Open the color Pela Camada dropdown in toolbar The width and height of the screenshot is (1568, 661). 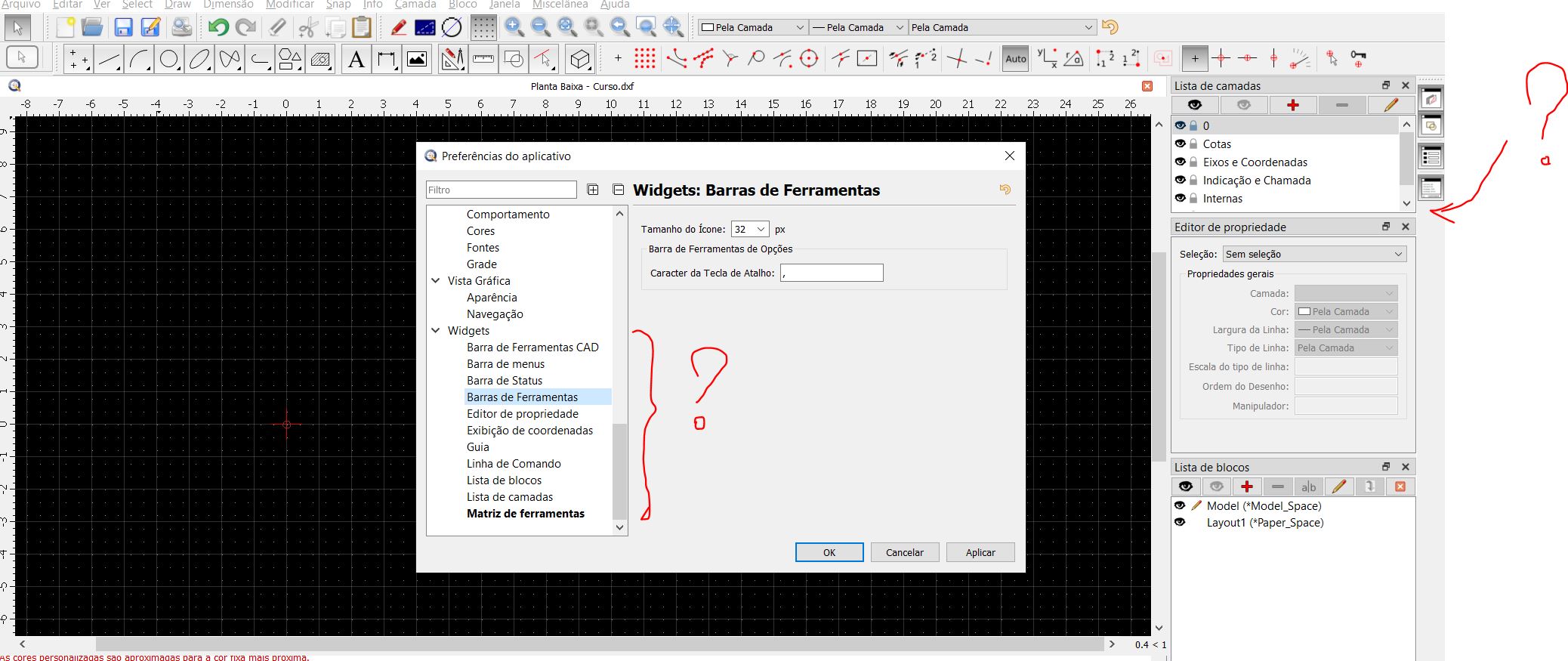tap(752, 28)
